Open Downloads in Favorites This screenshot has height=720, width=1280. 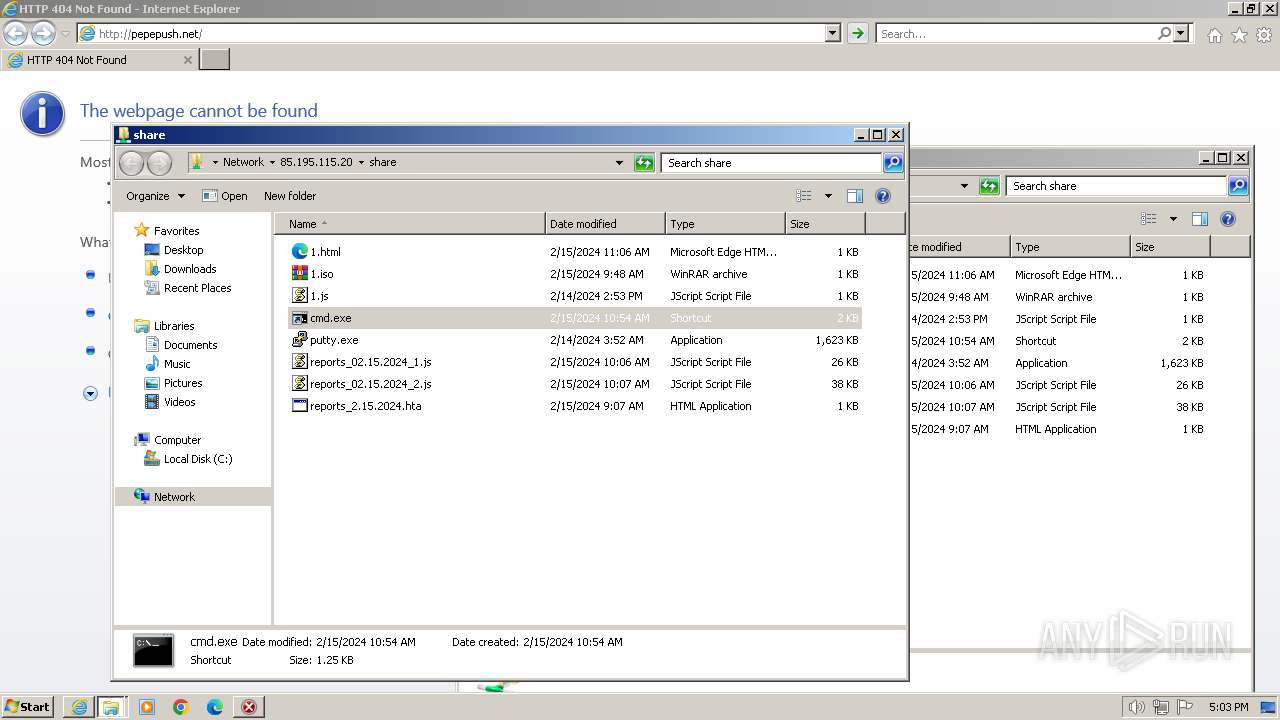pyautogui.click(x=180, y=269)
